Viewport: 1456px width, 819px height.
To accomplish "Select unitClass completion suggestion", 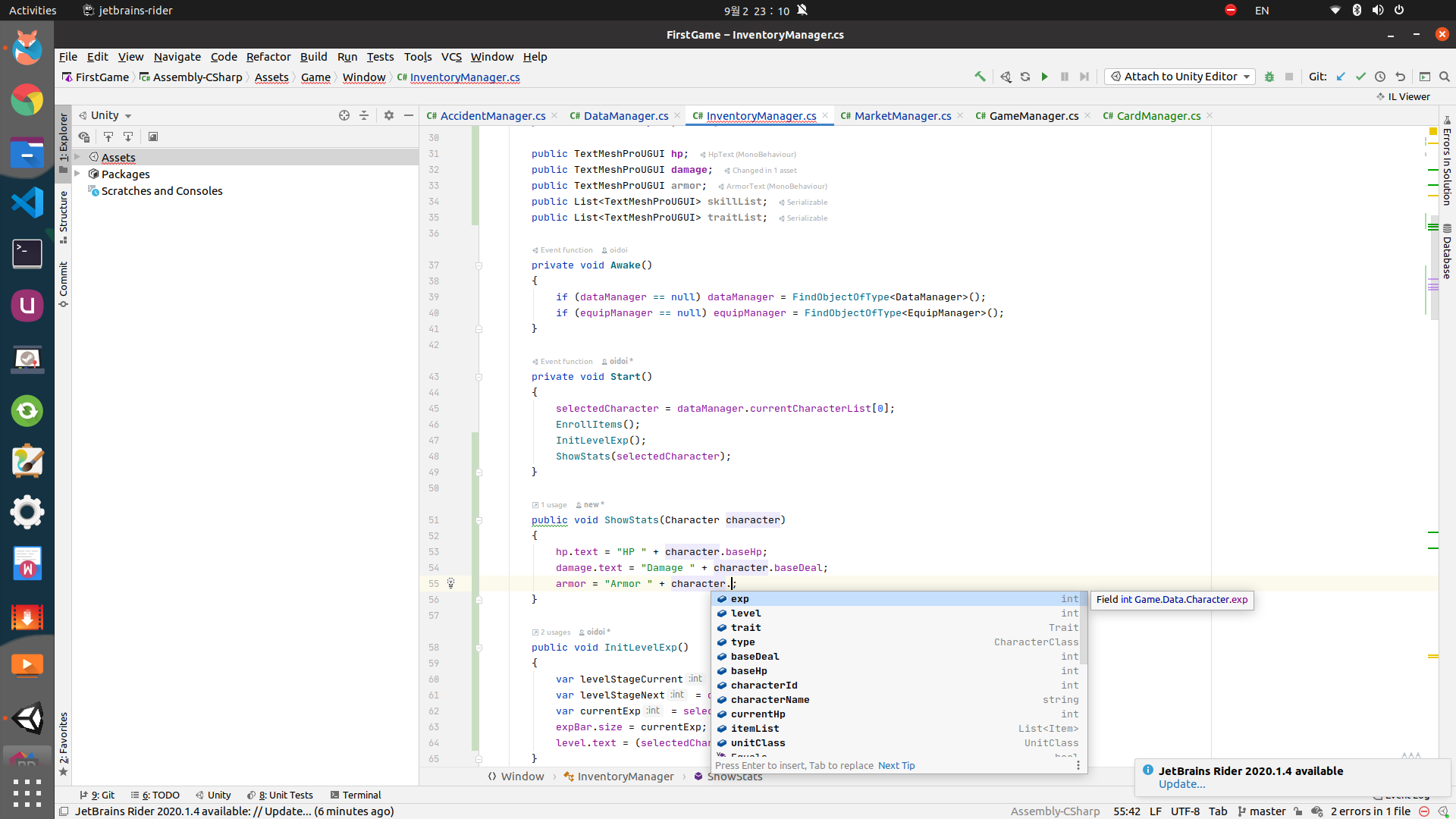I will coord(897,743).
